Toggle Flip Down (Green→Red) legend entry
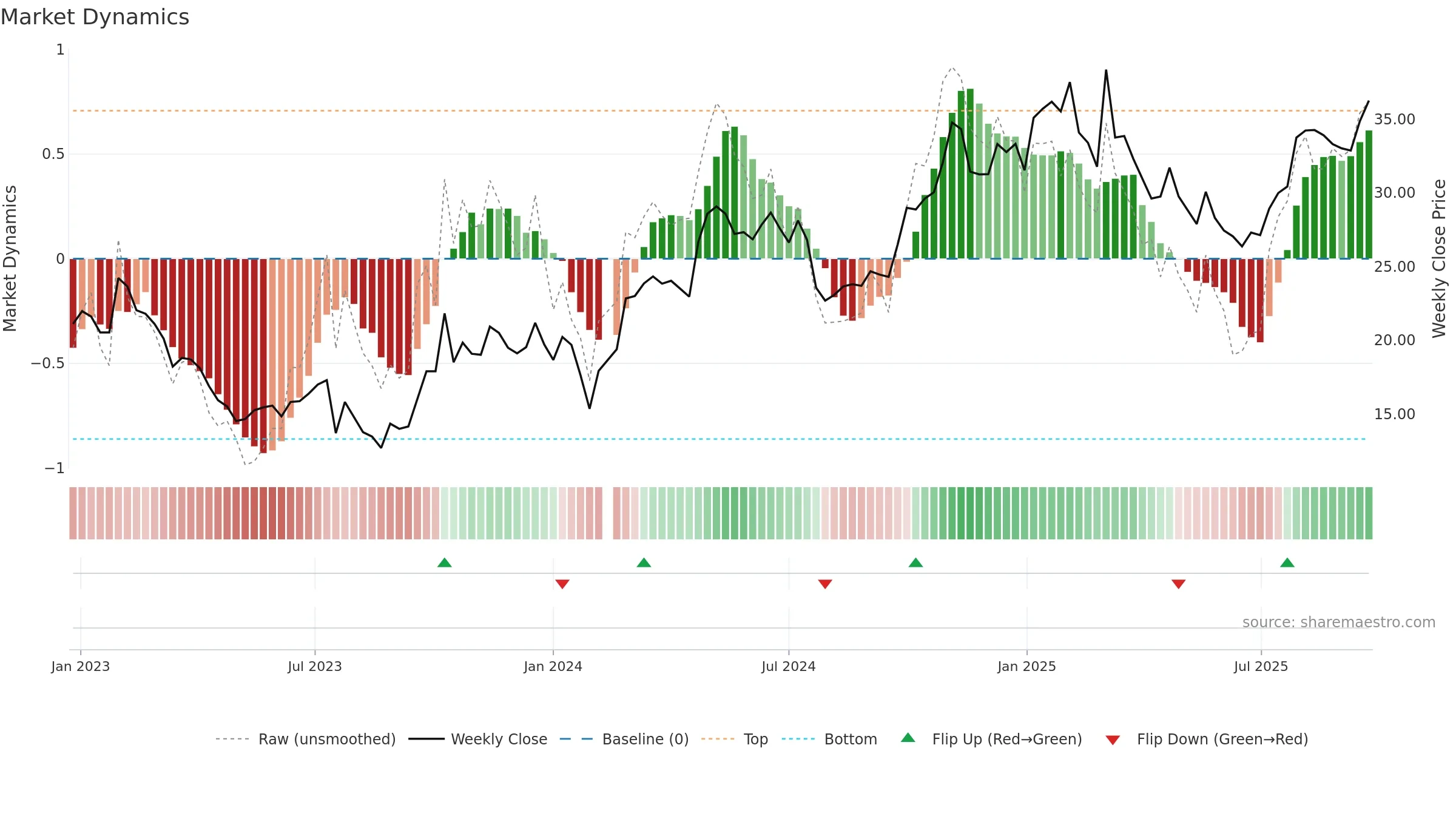 tap(1207, 739)
